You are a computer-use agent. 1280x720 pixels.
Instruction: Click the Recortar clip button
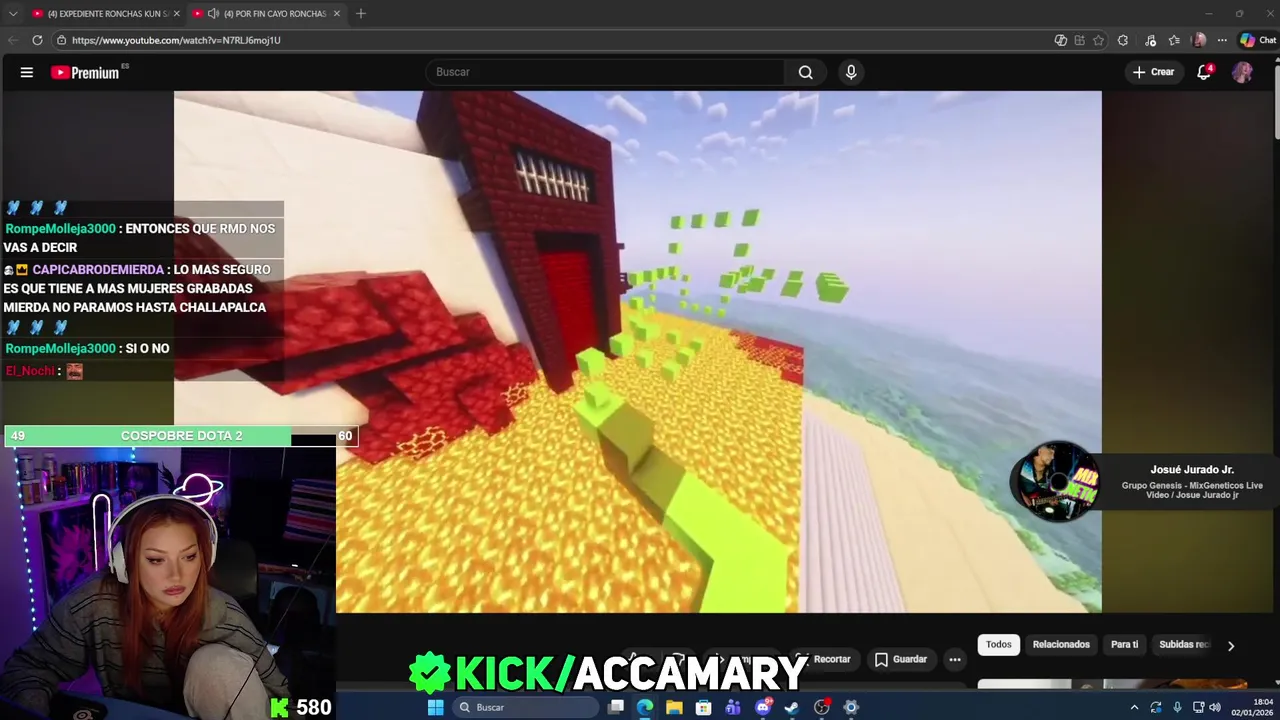tap(823, 659)
